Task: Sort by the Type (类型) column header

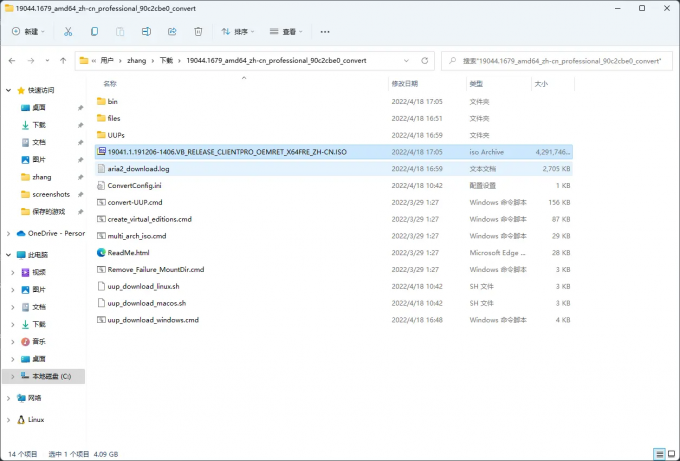Action: click(x=476, y=84)
